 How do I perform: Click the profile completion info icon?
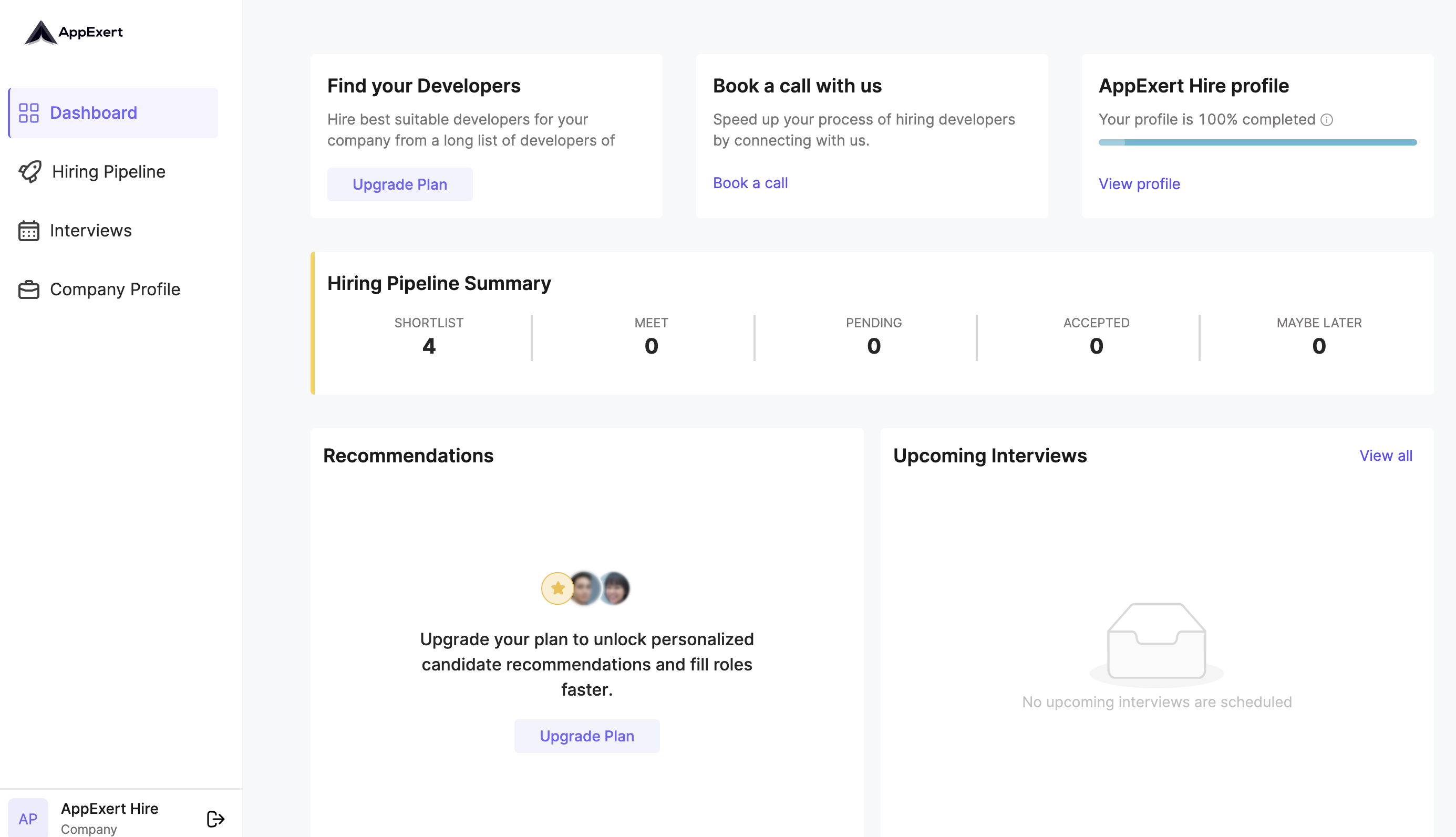1327,120
